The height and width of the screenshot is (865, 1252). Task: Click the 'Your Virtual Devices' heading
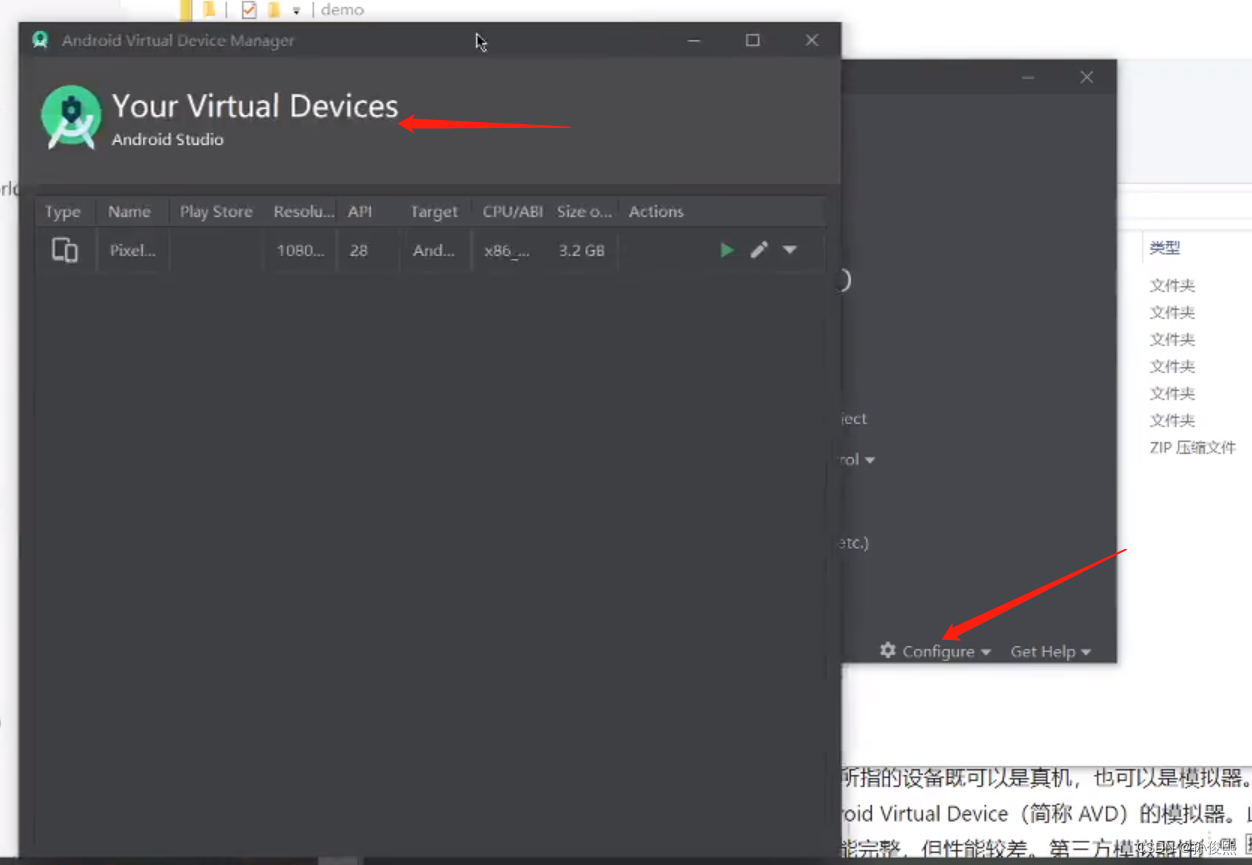255,106
